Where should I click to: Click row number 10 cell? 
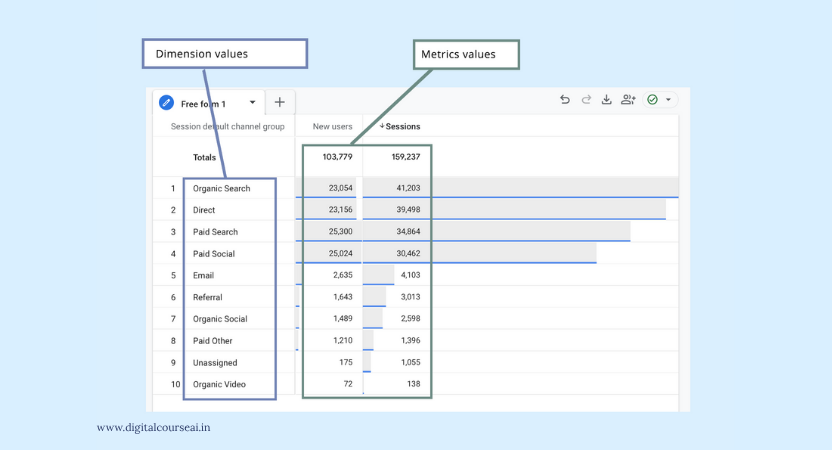pyautogui.click(x=176, y=384)
